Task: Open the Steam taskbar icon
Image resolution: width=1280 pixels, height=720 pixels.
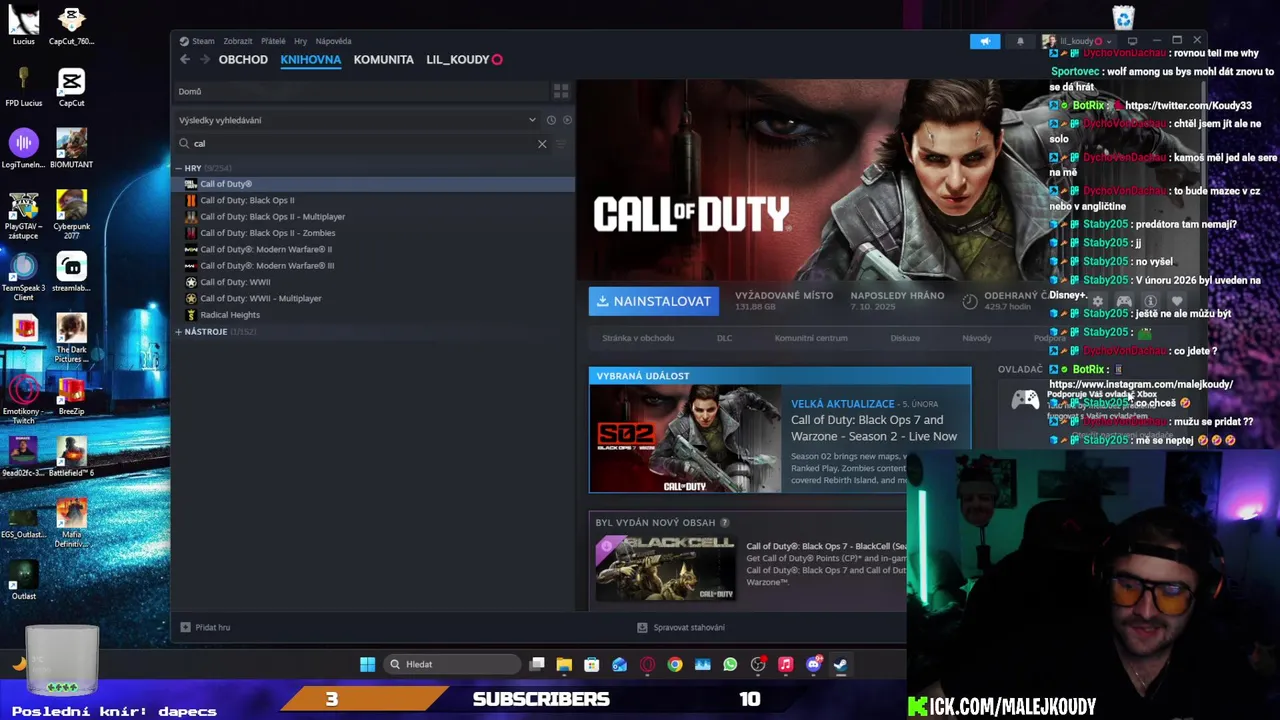Action: [x=840, y=664]
